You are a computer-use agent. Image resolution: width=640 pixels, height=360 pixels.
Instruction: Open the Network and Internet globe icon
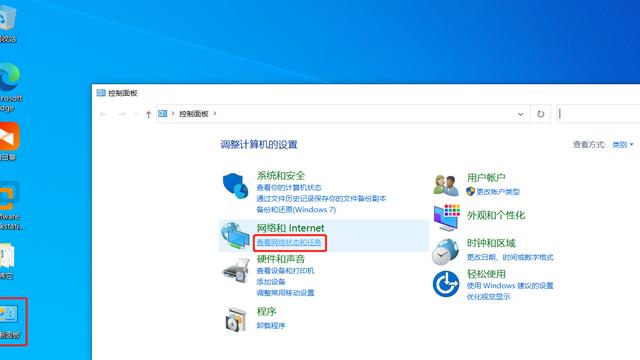click(x=235, y=235)
